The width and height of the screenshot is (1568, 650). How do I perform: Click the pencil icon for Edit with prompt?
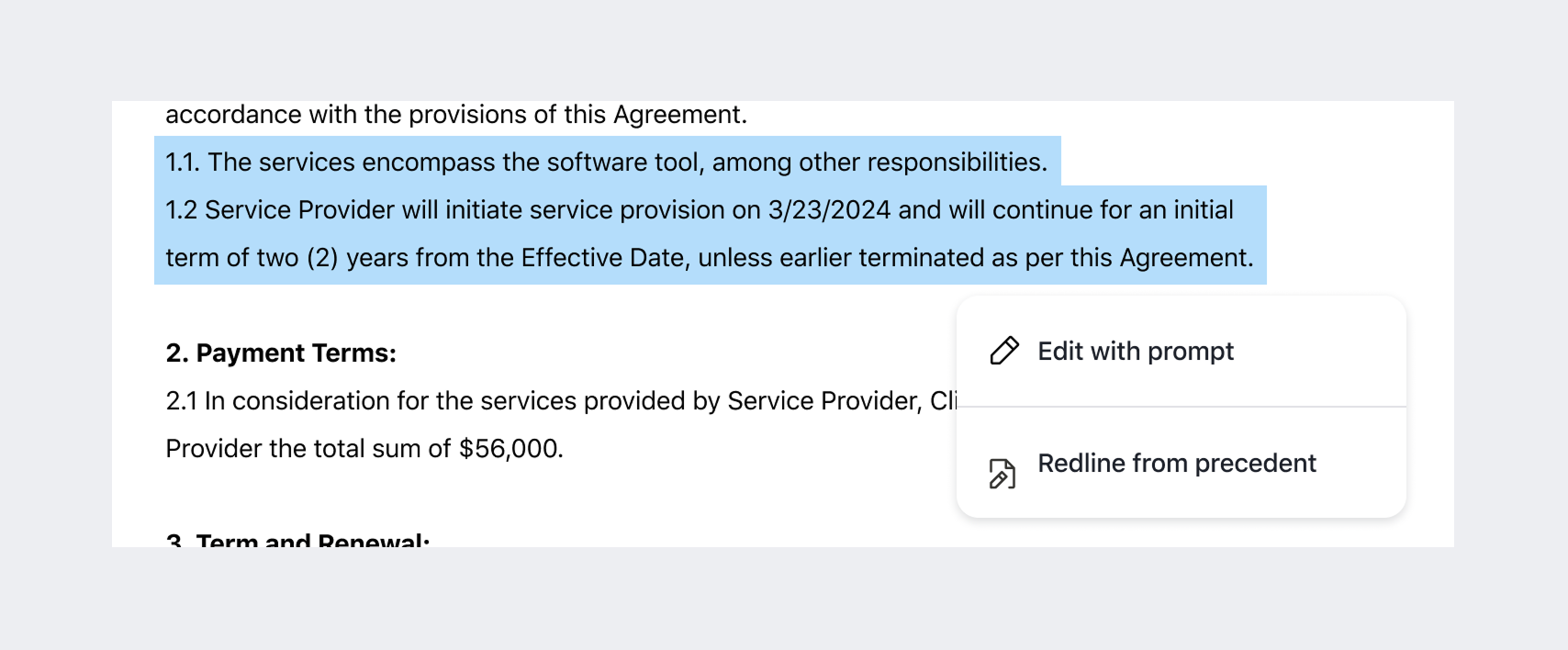pyautogui.click(x=1004, y=351)
